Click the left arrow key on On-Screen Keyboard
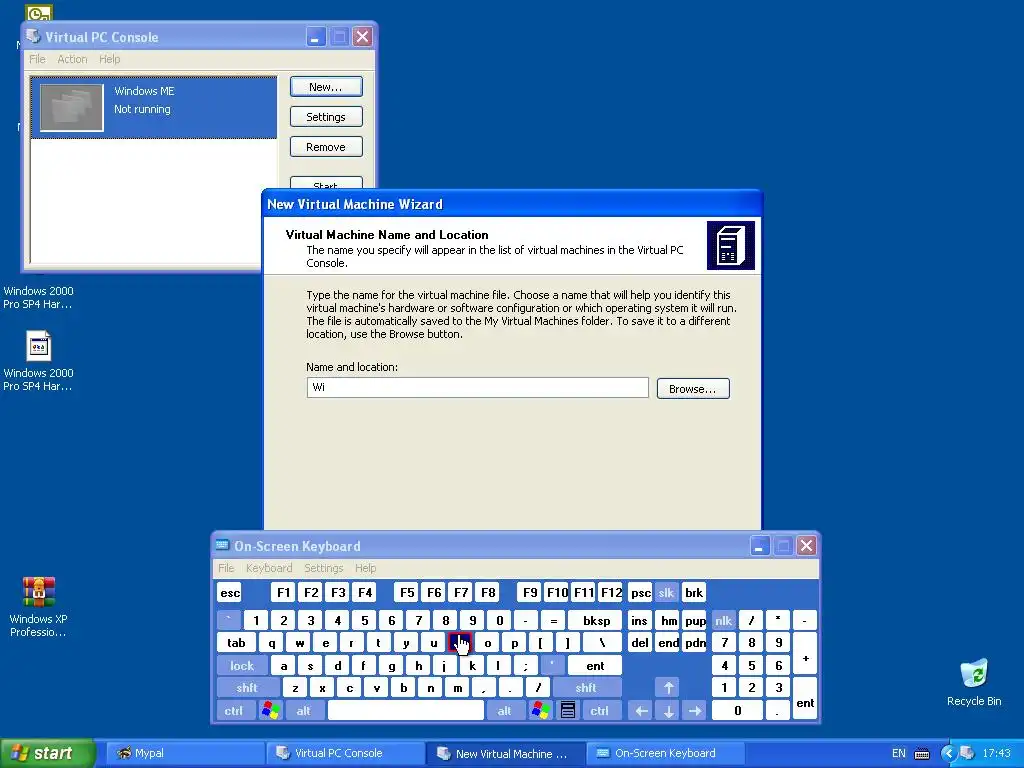Image resolution: width=1024 pixels, height=768 pixels. (x=641, y=711)
